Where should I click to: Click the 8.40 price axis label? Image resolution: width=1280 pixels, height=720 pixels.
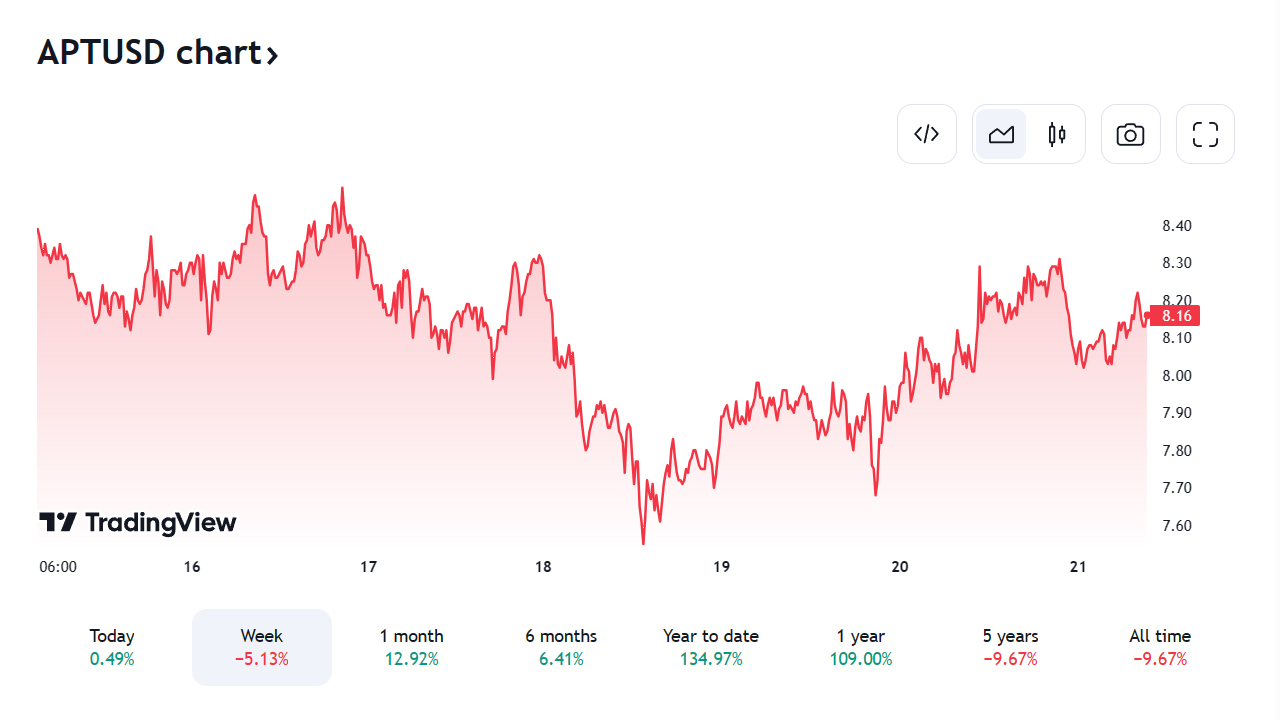(x=1177, y=226)
